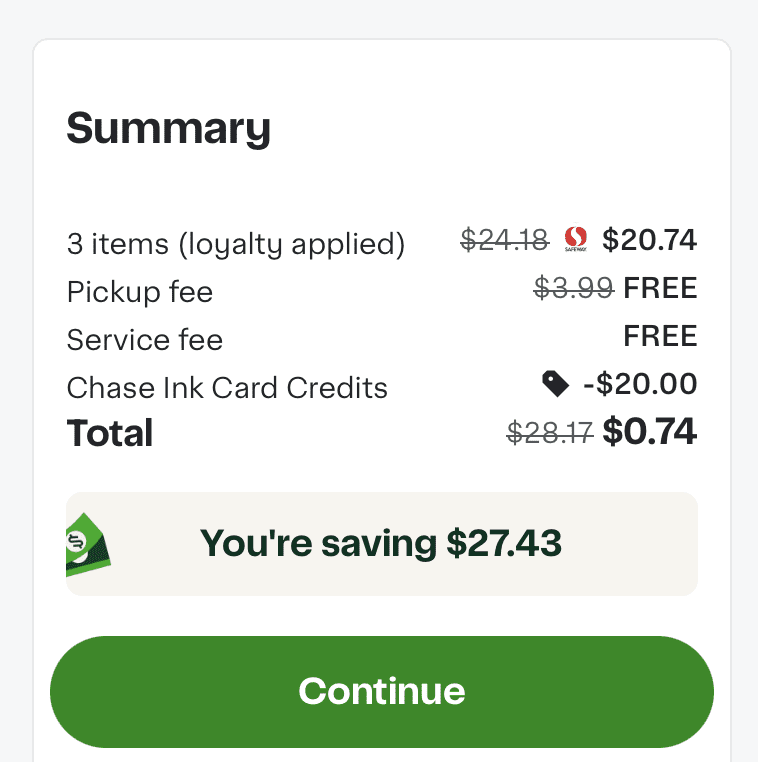The image size is (758, 762).
Task: Click the Chase Ink Card Credits label
Action: [x=227, y=388]
